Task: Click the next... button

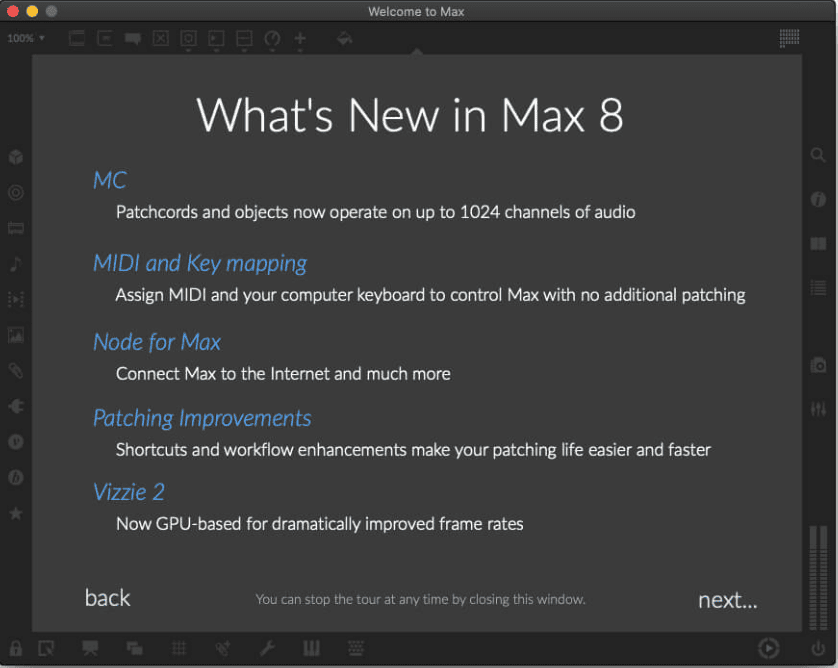Action: pyautogui.click(x=728, y=600)
